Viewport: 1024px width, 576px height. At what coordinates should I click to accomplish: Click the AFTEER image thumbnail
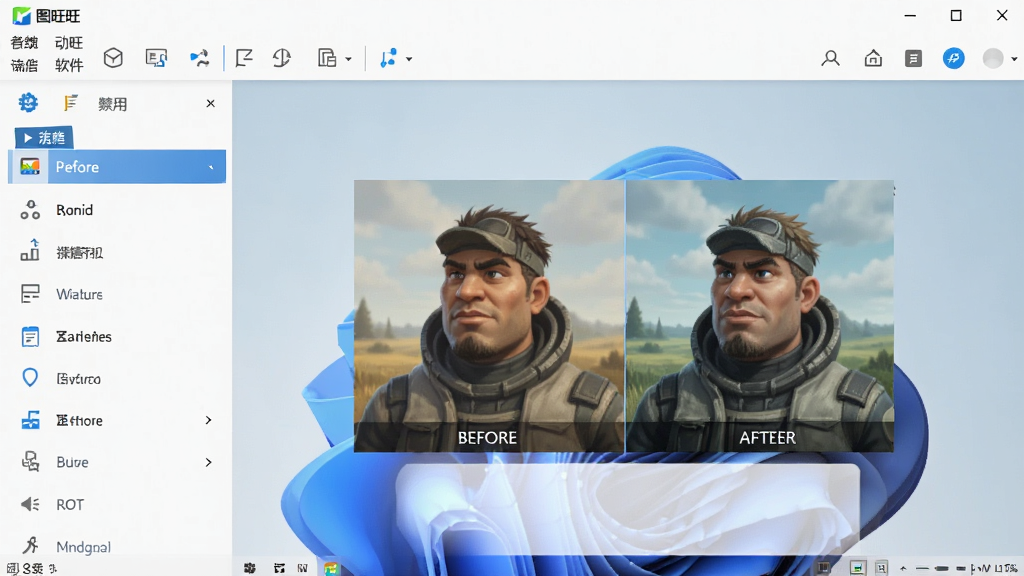(x=760, y=315)
